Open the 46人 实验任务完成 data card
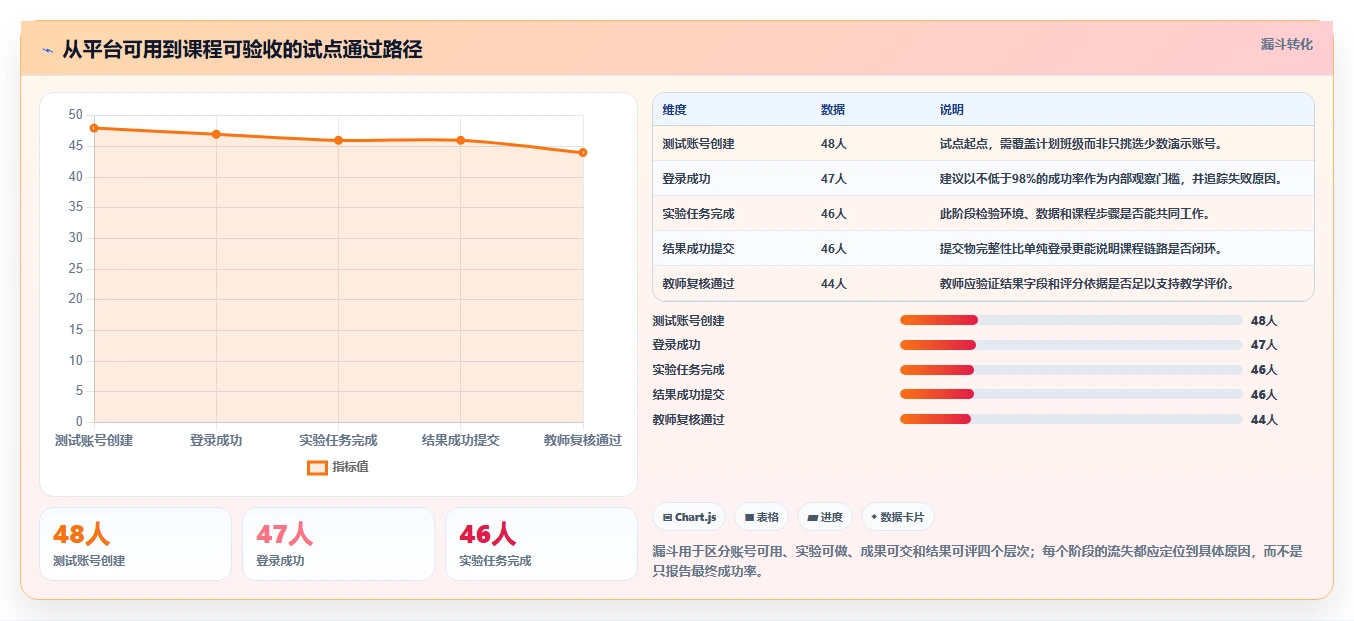Screen dimensions: 1354x621 (x=541, y=544)
